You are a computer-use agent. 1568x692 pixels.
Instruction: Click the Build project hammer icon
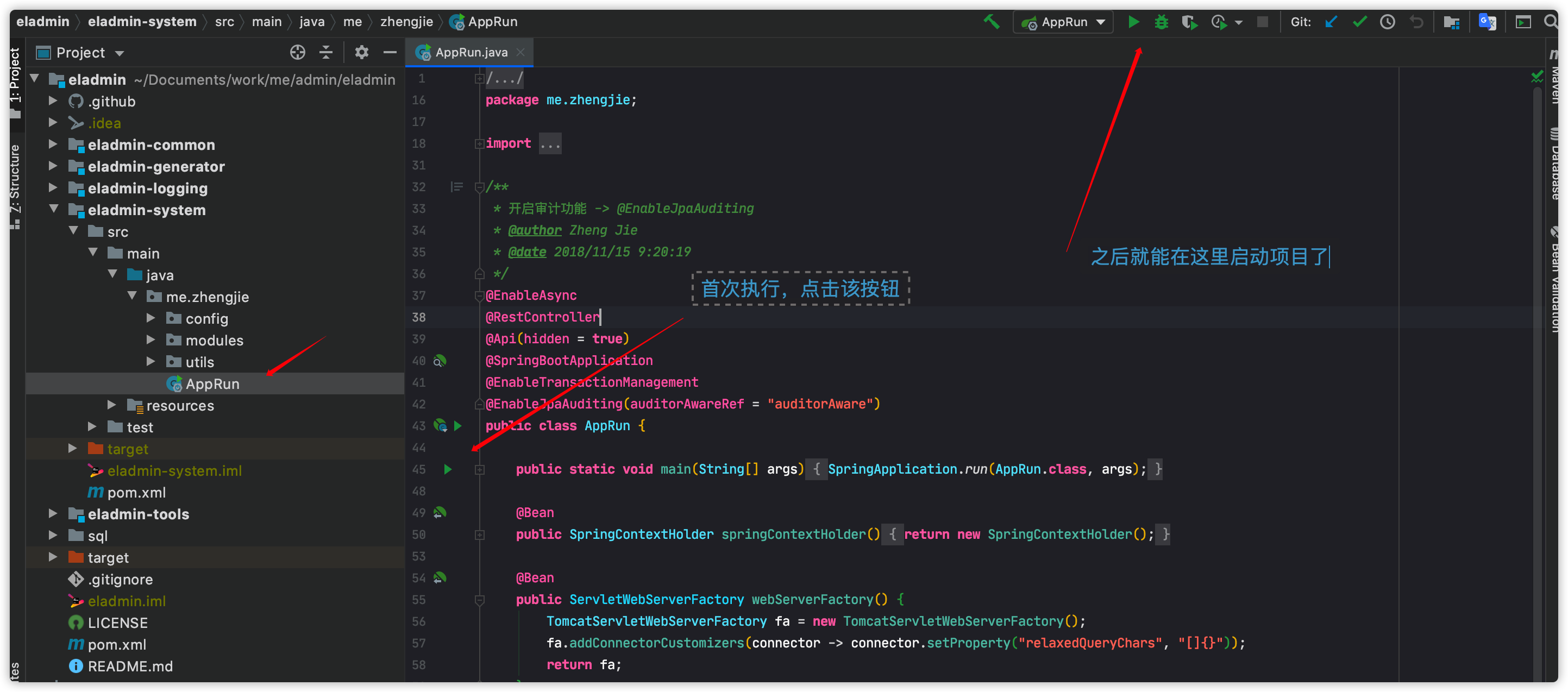click(991, 22)
